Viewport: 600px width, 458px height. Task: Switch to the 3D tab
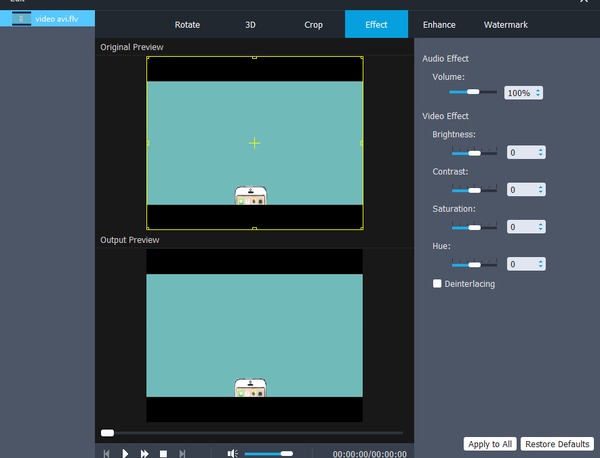(250, 24)
